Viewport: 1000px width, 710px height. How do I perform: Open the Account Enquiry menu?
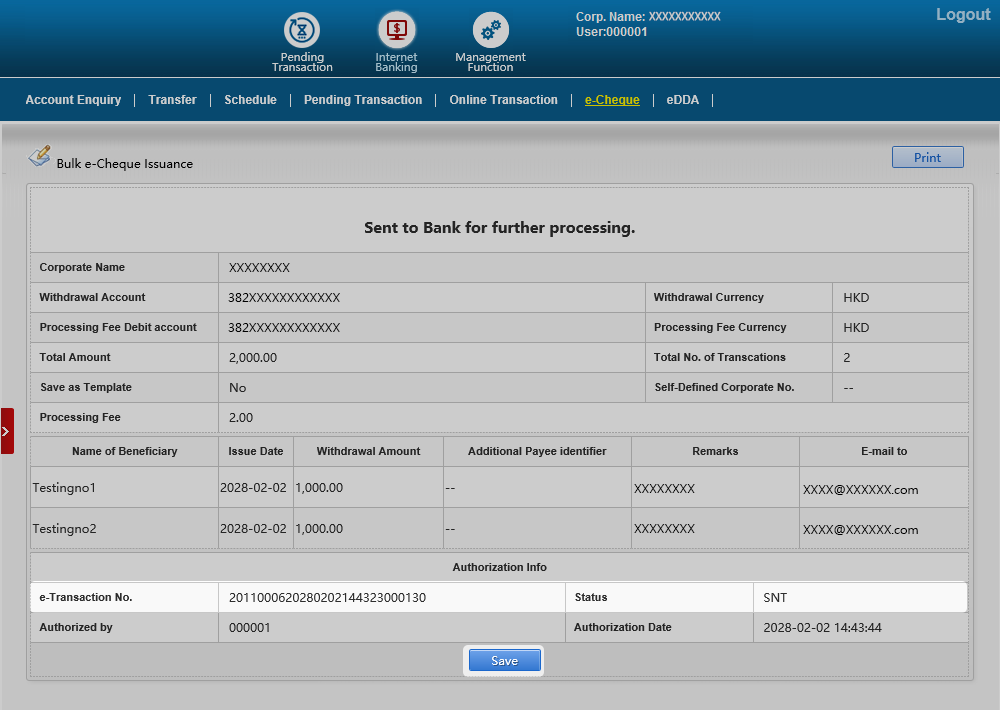[73, 100]
